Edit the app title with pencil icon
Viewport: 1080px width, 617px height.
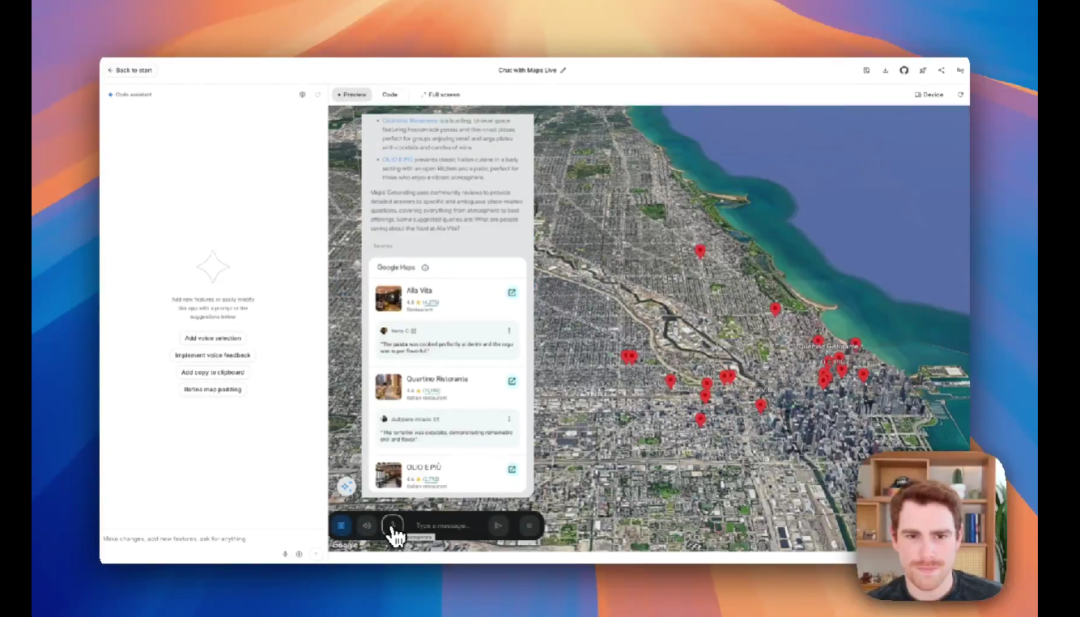click(563, 70)
